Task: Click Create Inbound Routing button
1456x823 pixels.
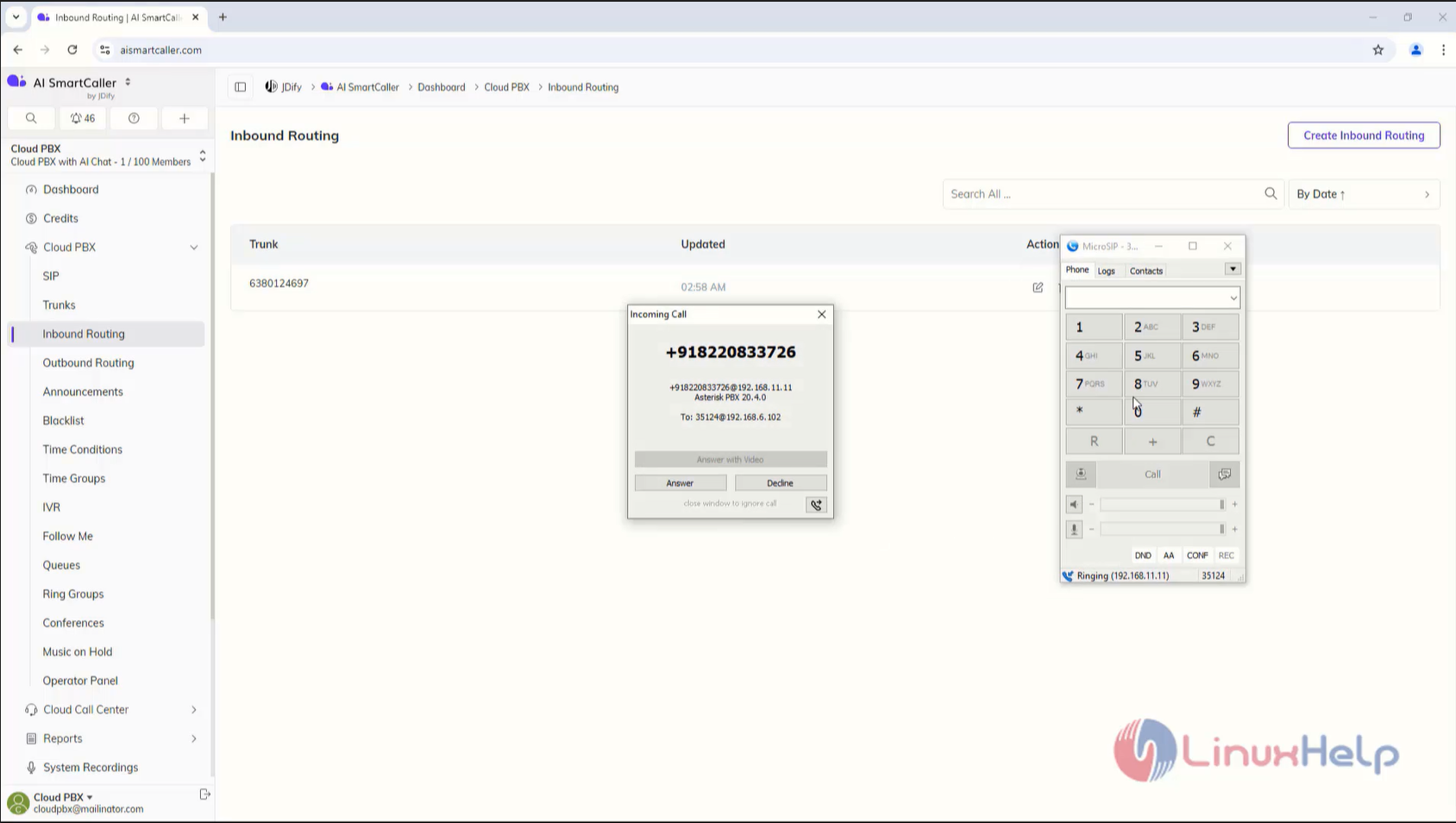Action: click(x=1364, y=135)
